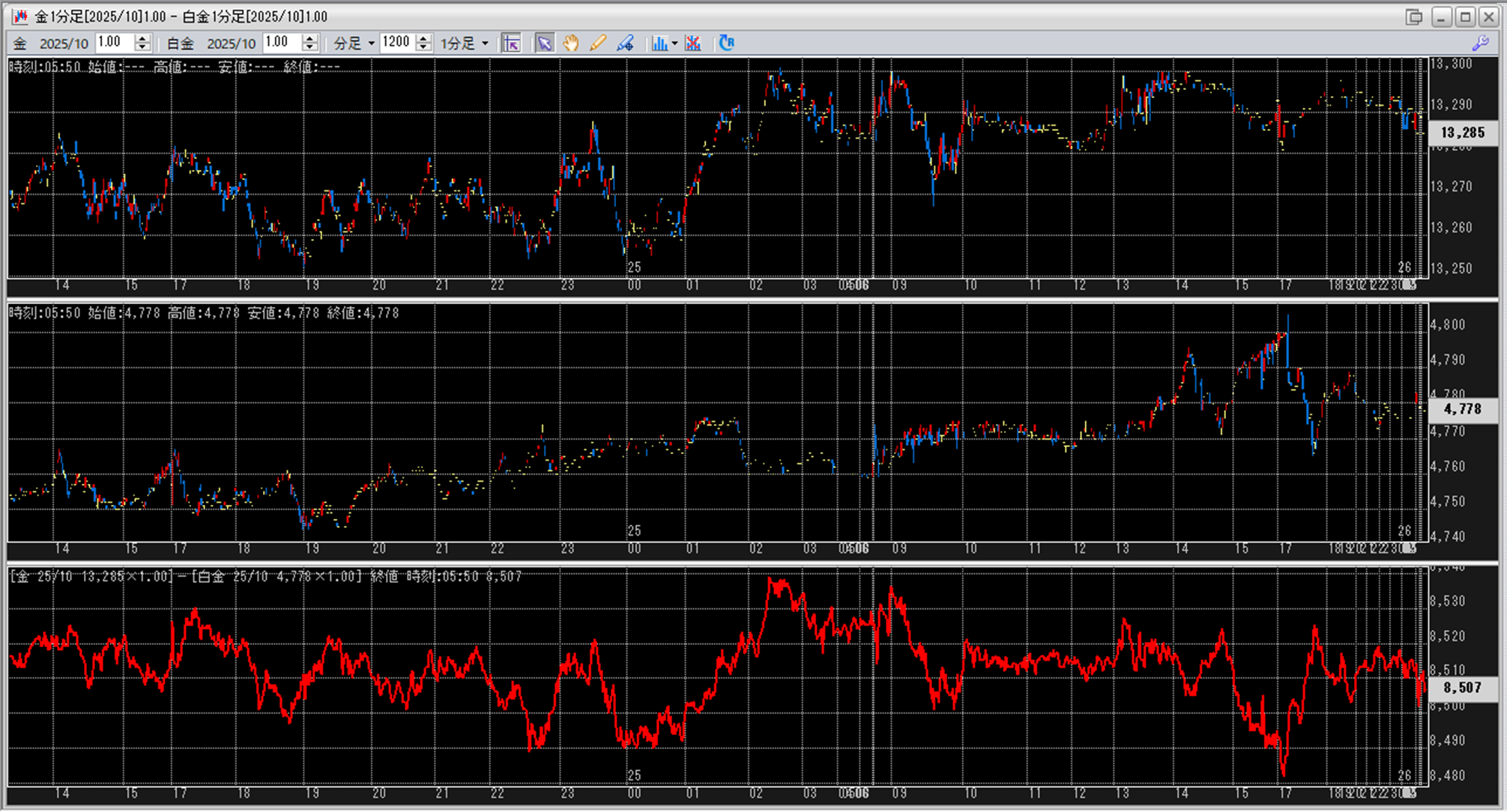Open the 分足 chart type dropdown
Image resolution: width=1507 pixels, height=812 pixels.
pyautogui.click(x=371, y=43)
